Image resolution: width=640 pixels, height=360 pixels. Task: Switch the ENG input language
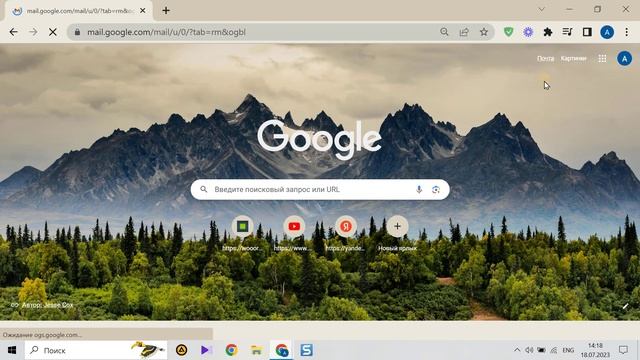pyautogui.click(x=568, y=350)
